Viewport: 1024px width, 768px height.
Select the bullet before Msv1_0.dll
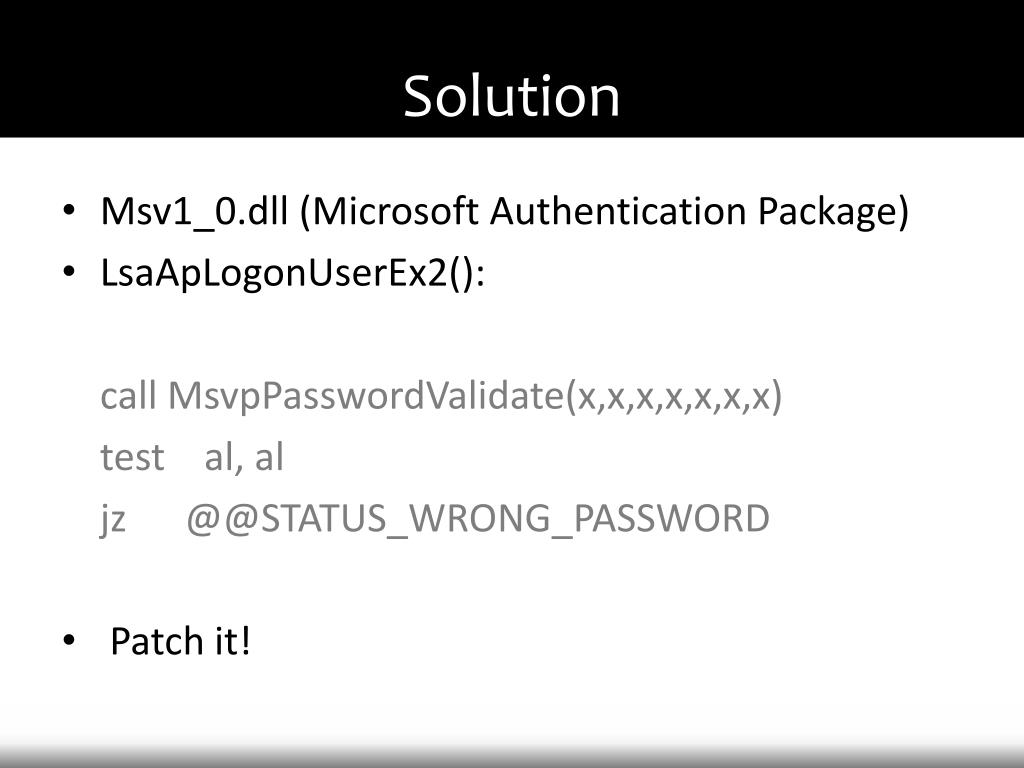(x=69, y=210)
